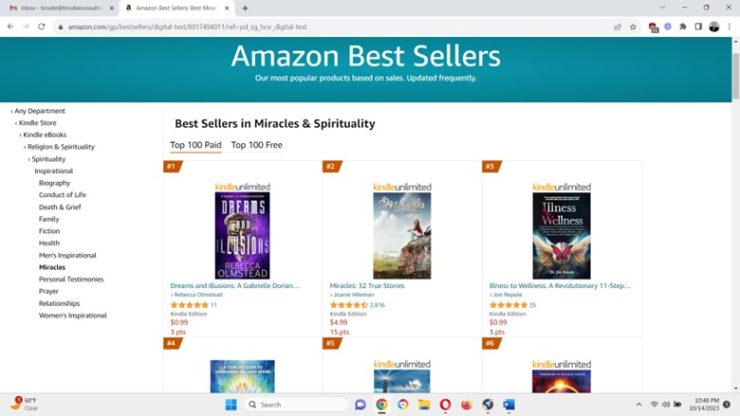Open the browser side panel icon
The width and height of the screenshot is (740, 416).
click(698, 27)
